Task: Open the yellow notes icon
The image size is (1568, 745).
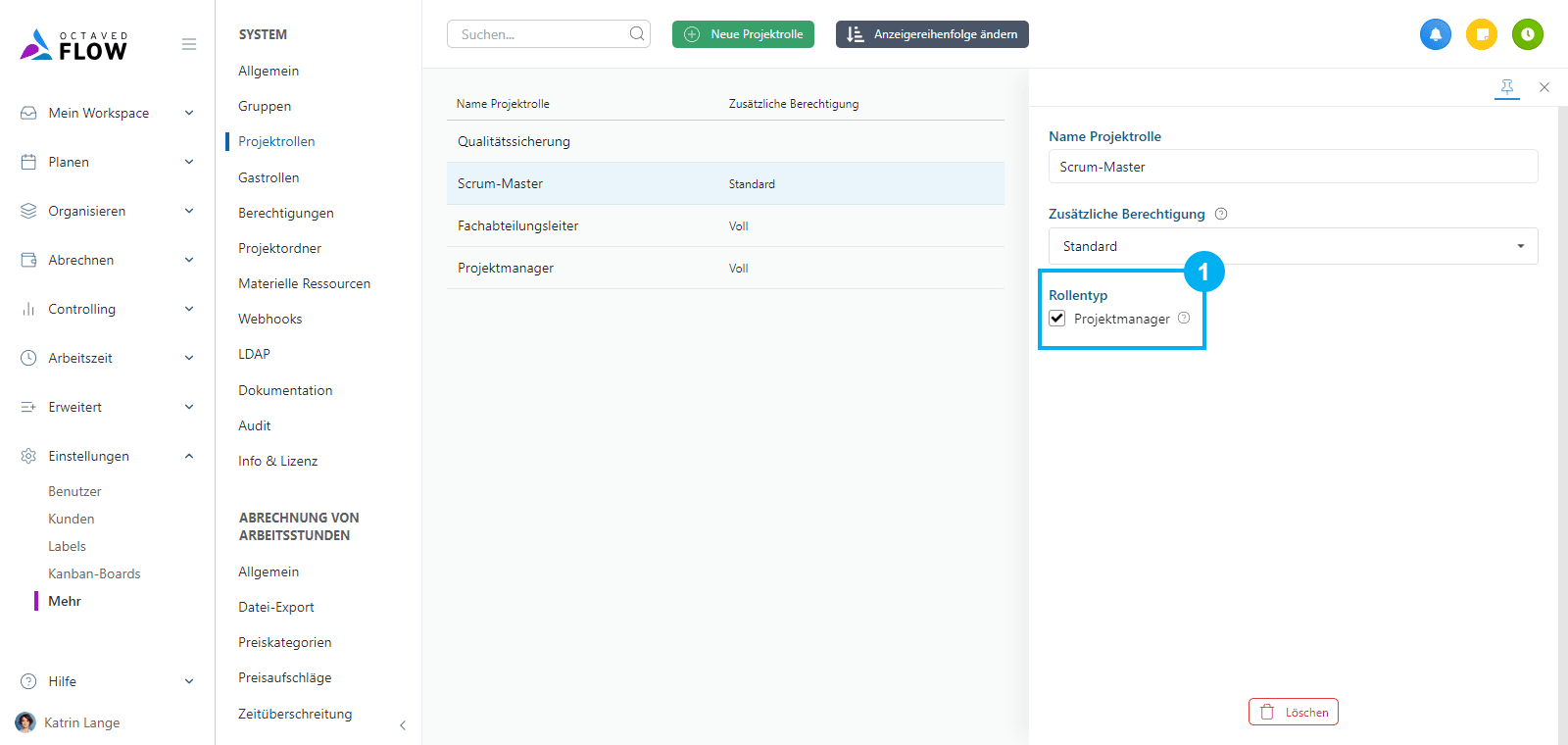Action: tap(1482, 34)
